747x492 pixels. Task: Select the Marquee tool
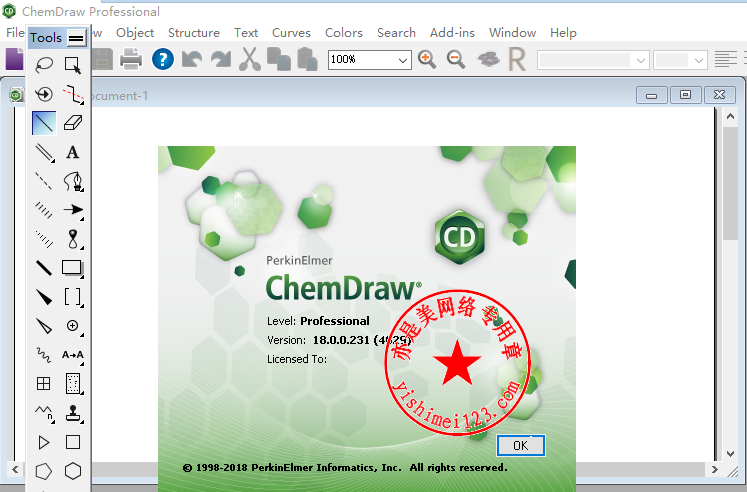point(73,64)
